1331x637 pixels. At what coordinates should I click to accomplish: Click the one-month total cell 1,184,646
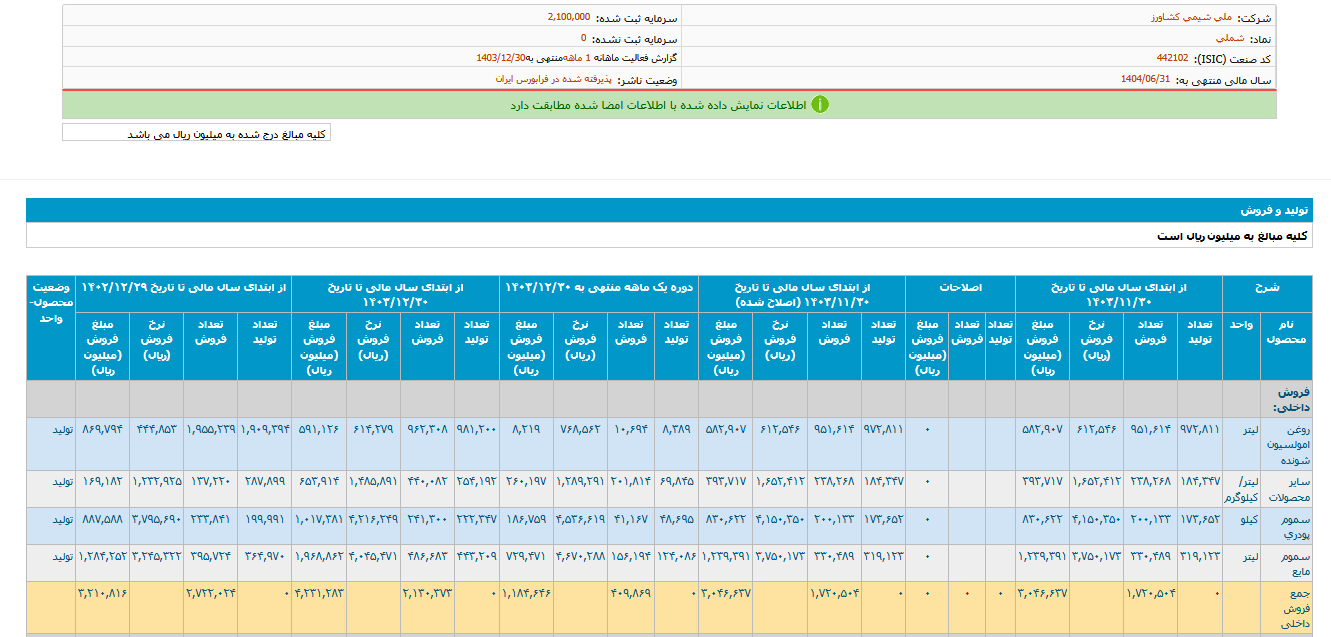pos(526,594)
